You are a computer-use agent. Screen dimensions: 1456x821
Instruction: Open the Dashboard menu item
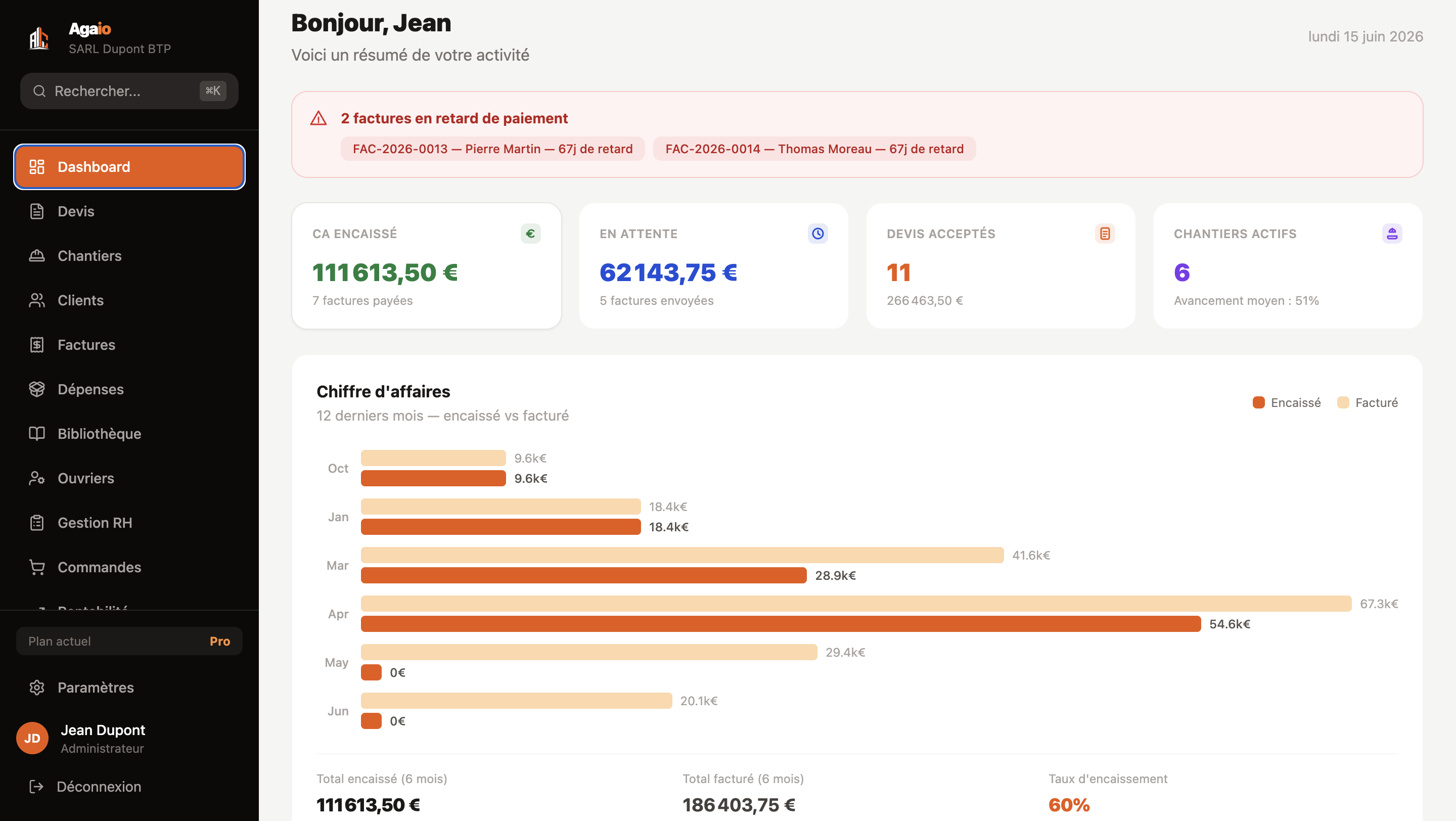click(x=129, y=167)
